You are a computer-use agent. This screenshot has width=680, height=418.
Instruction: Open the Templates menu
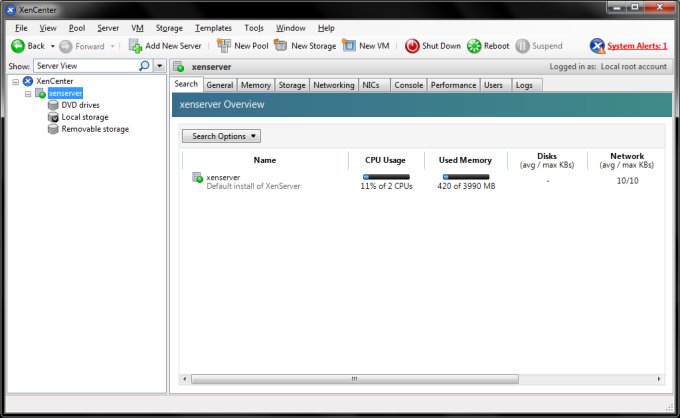coord(213,28)
